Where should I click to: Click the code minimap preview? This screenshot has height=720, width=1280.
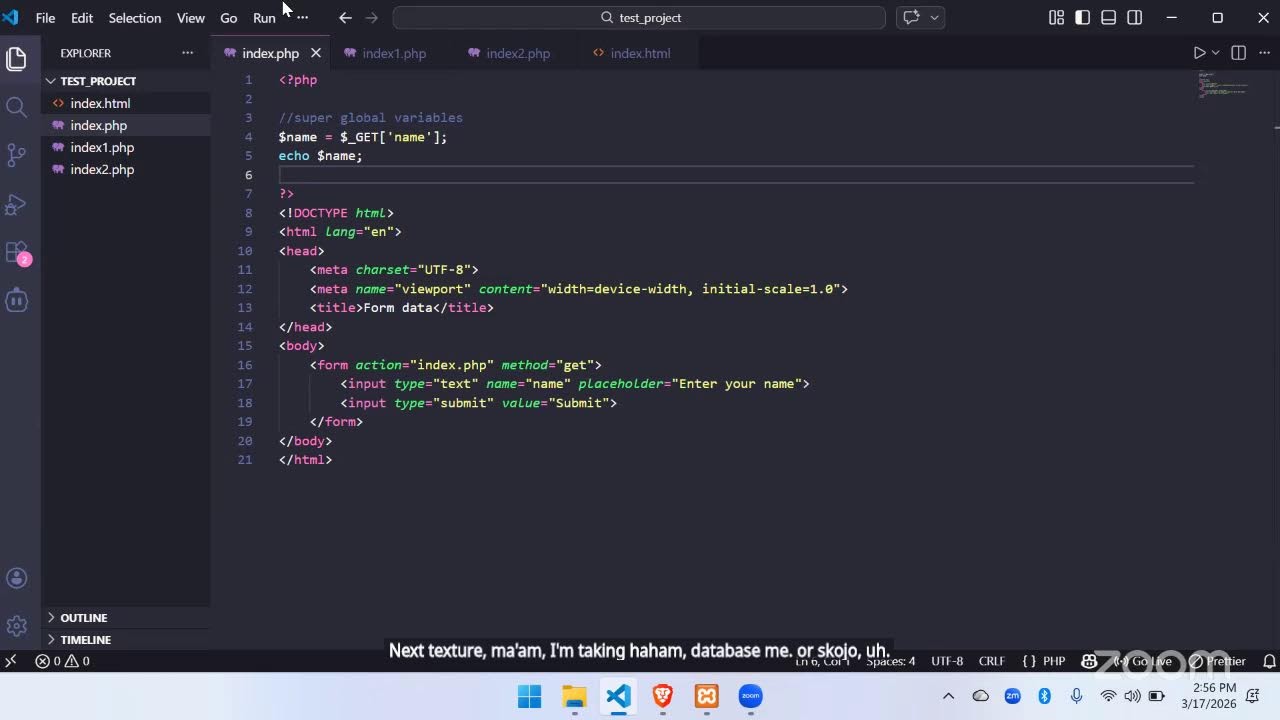[x=1222, y=85]
